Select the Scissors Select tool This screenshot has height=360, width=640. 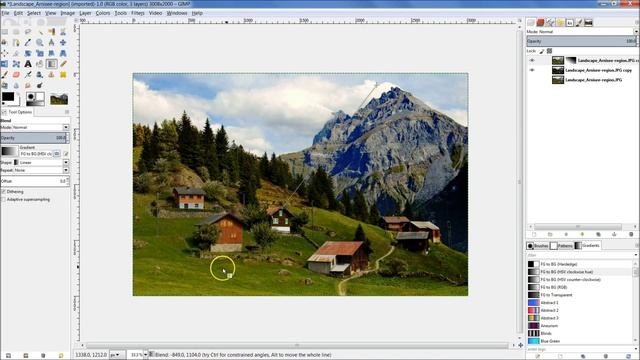[x=63, y=32]
